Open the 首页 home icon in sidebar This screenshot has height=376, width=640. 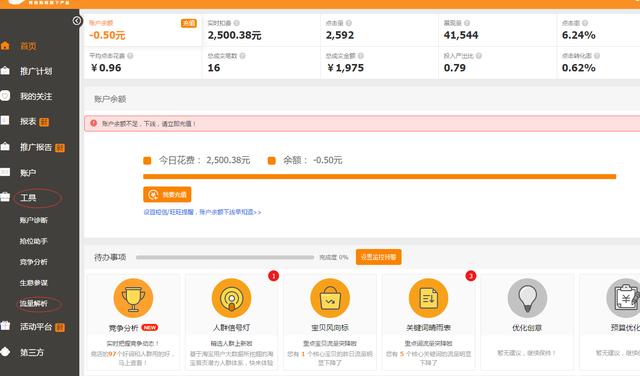(x=5, y=46)
